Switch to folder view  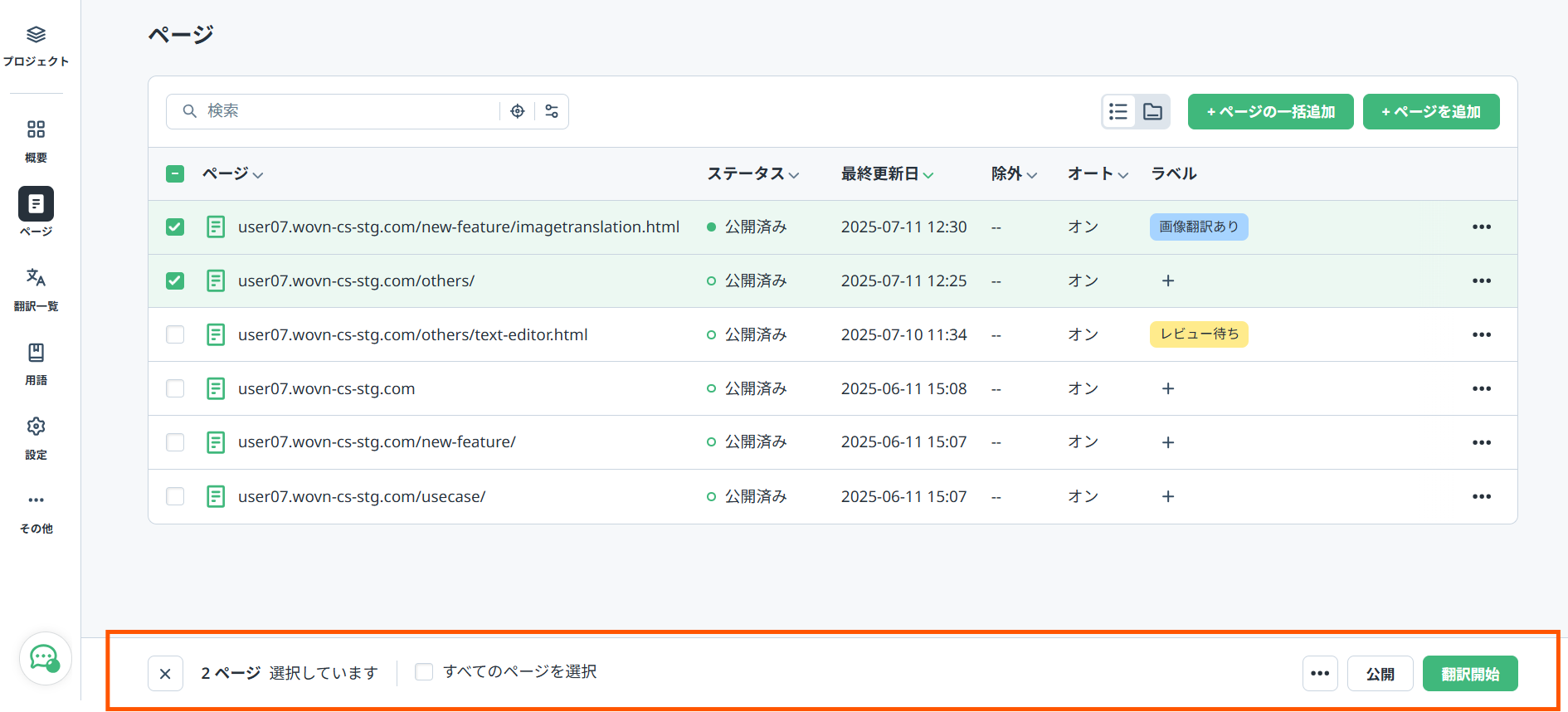point(1152,112)
